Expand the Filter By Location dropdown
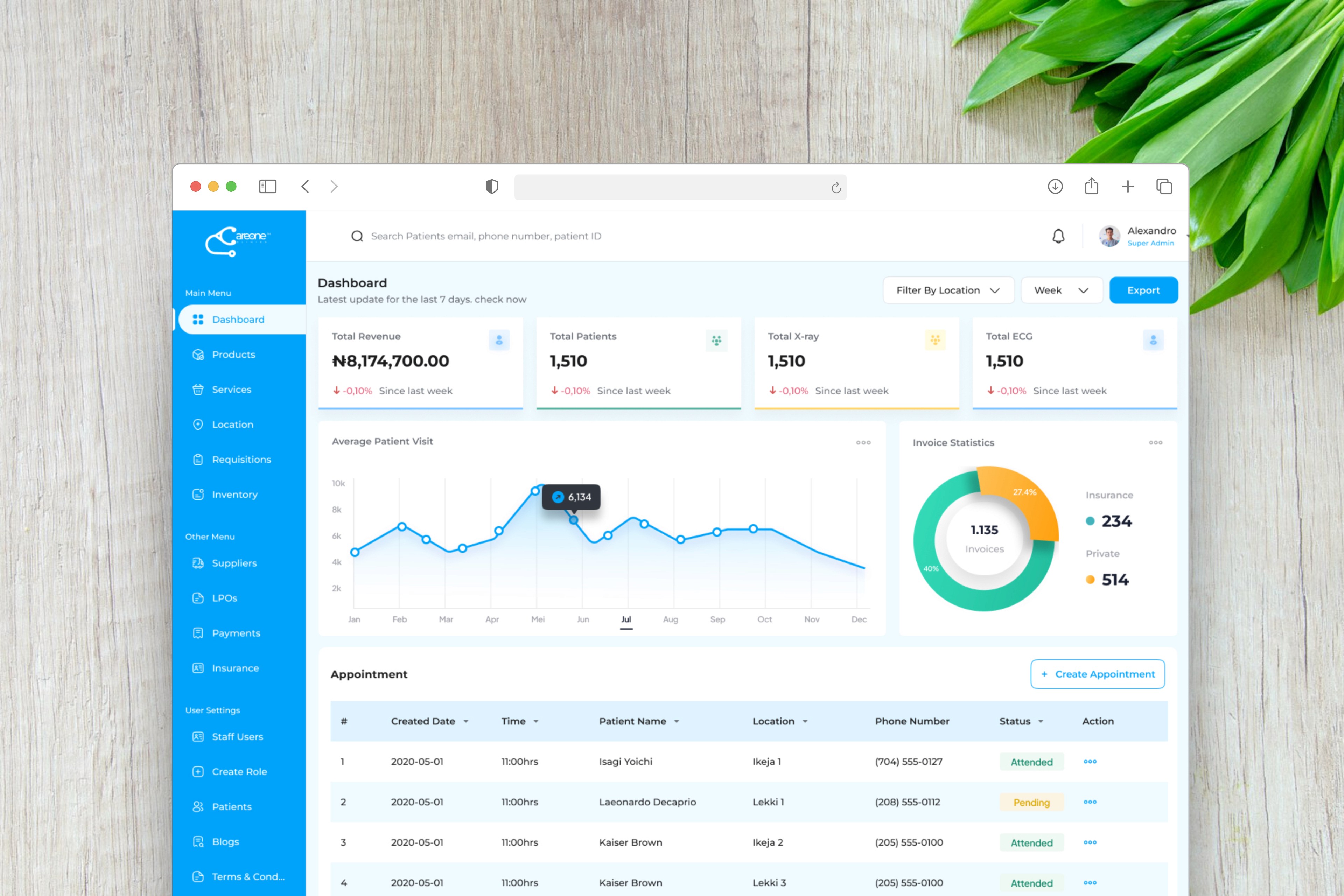The height and width of the screenshot is (896, 1344). 948,290
